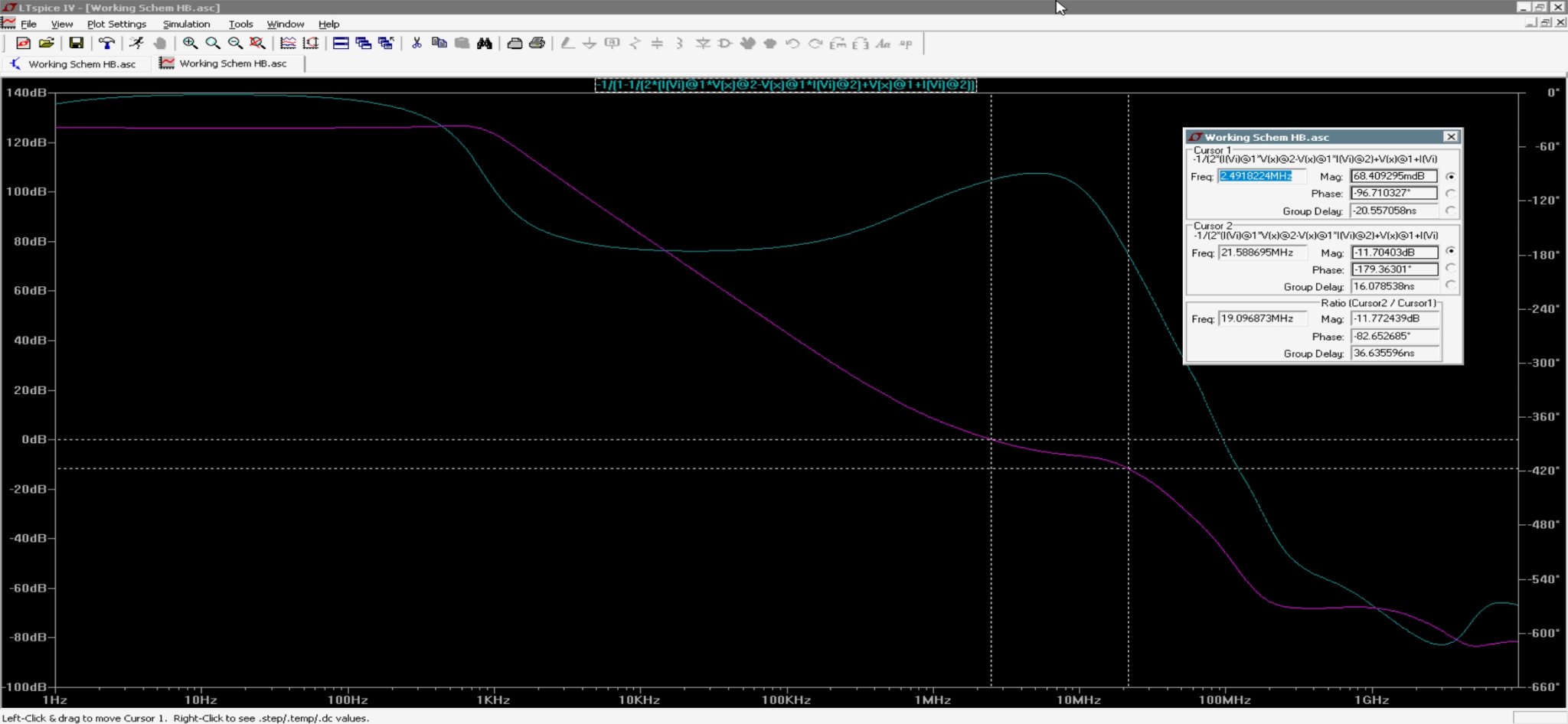1568x724 pixels.
Task: Click the SPICE directive '.op' icon
Action: 906,44
